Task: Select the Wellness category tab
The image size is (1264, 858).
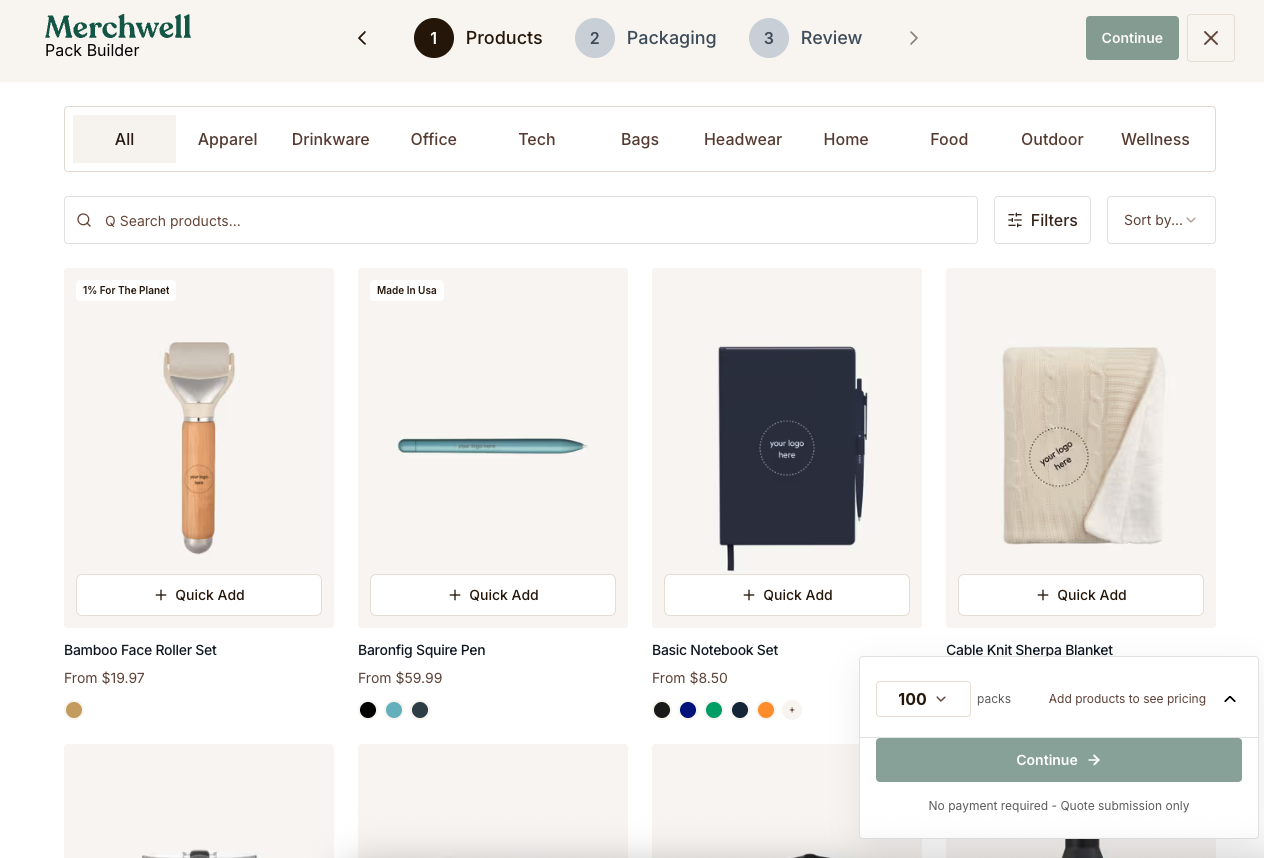Action: (x=1155, y=139)
